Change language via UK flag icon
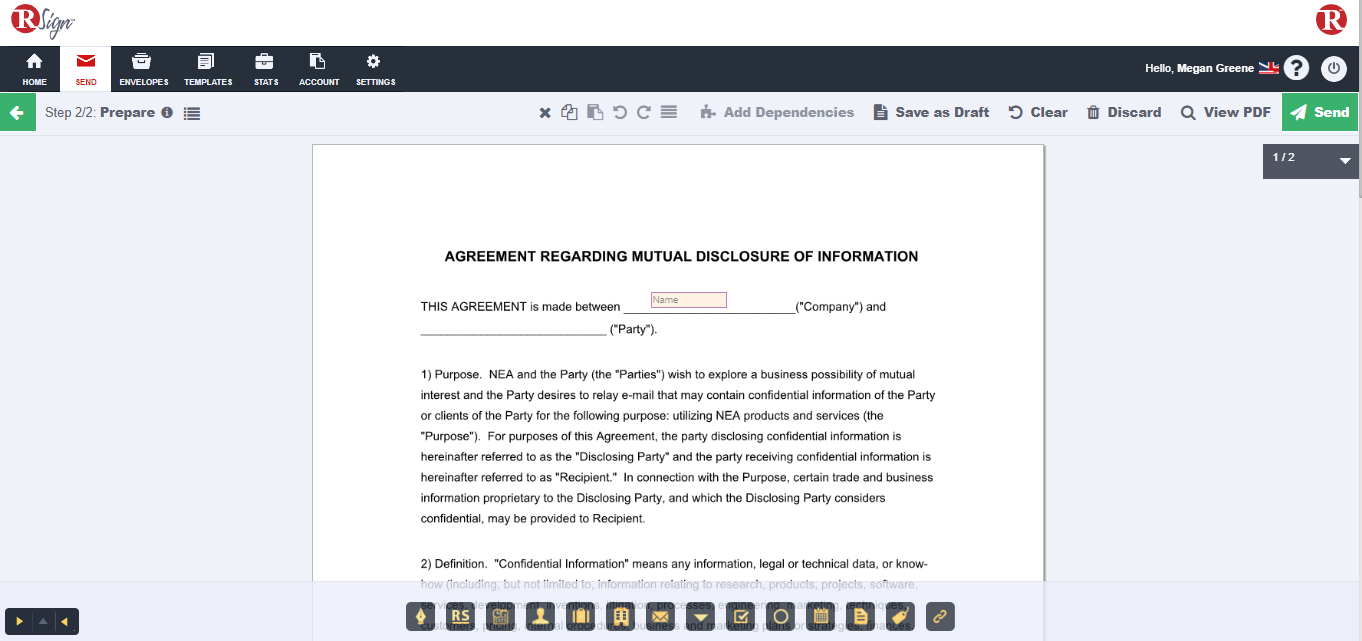The height and width of the screenshot is (641, 1362). (x=1269, y=68)
